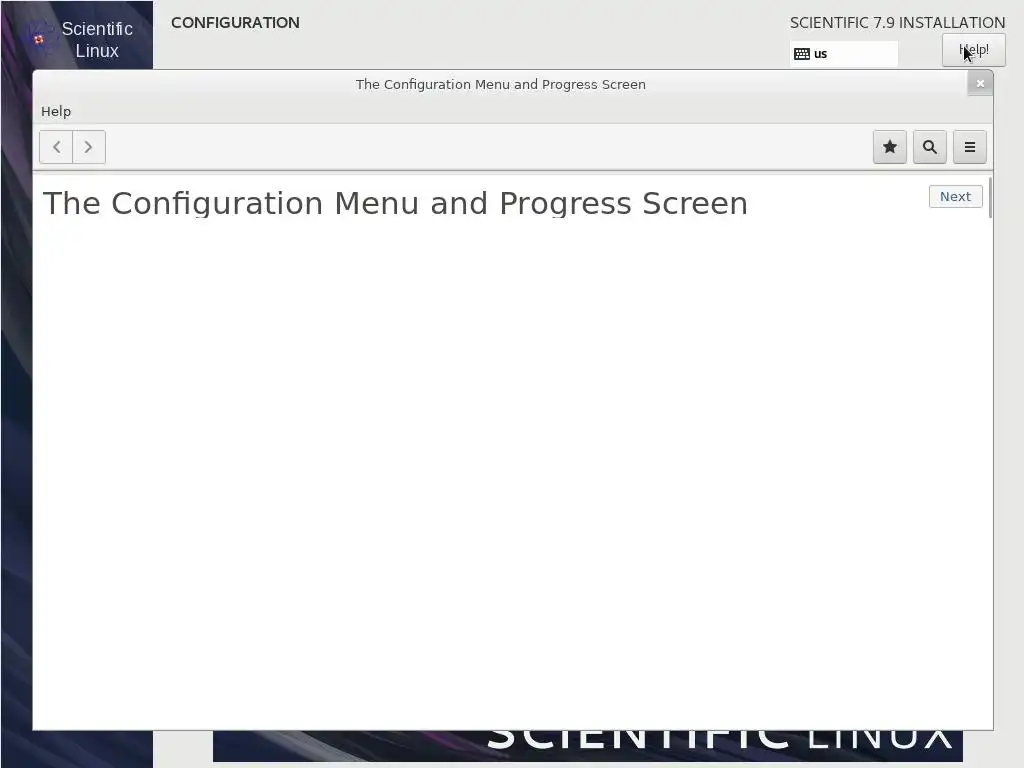Click the Help! button in installer
The image size is (1024, 768).
pyautogui.click(x=973, y=50)
